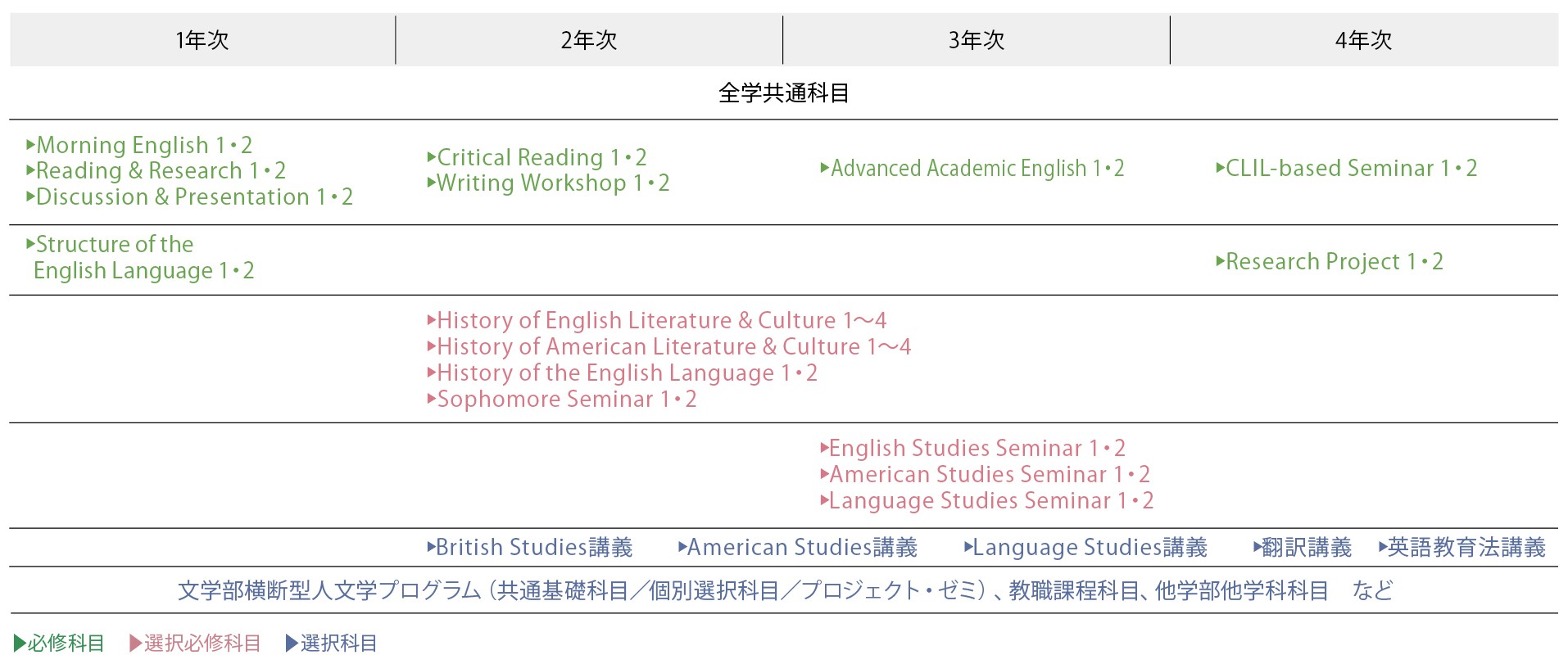Select the 翻訳講義 elective
Viewport: 1568px width, 664px height.
[x=1302, y=548]
